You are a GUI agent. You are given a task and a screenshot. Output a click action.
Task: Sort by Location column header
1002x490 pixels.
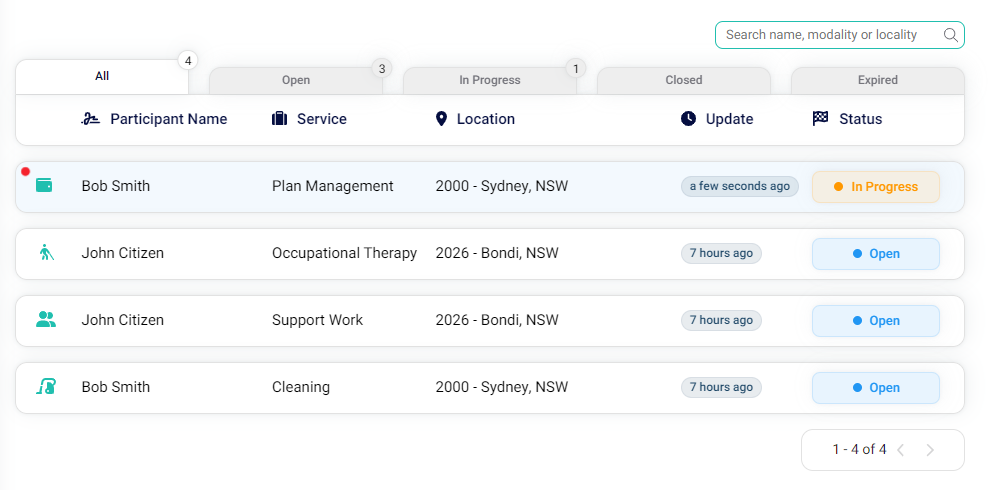coord(486,119)
